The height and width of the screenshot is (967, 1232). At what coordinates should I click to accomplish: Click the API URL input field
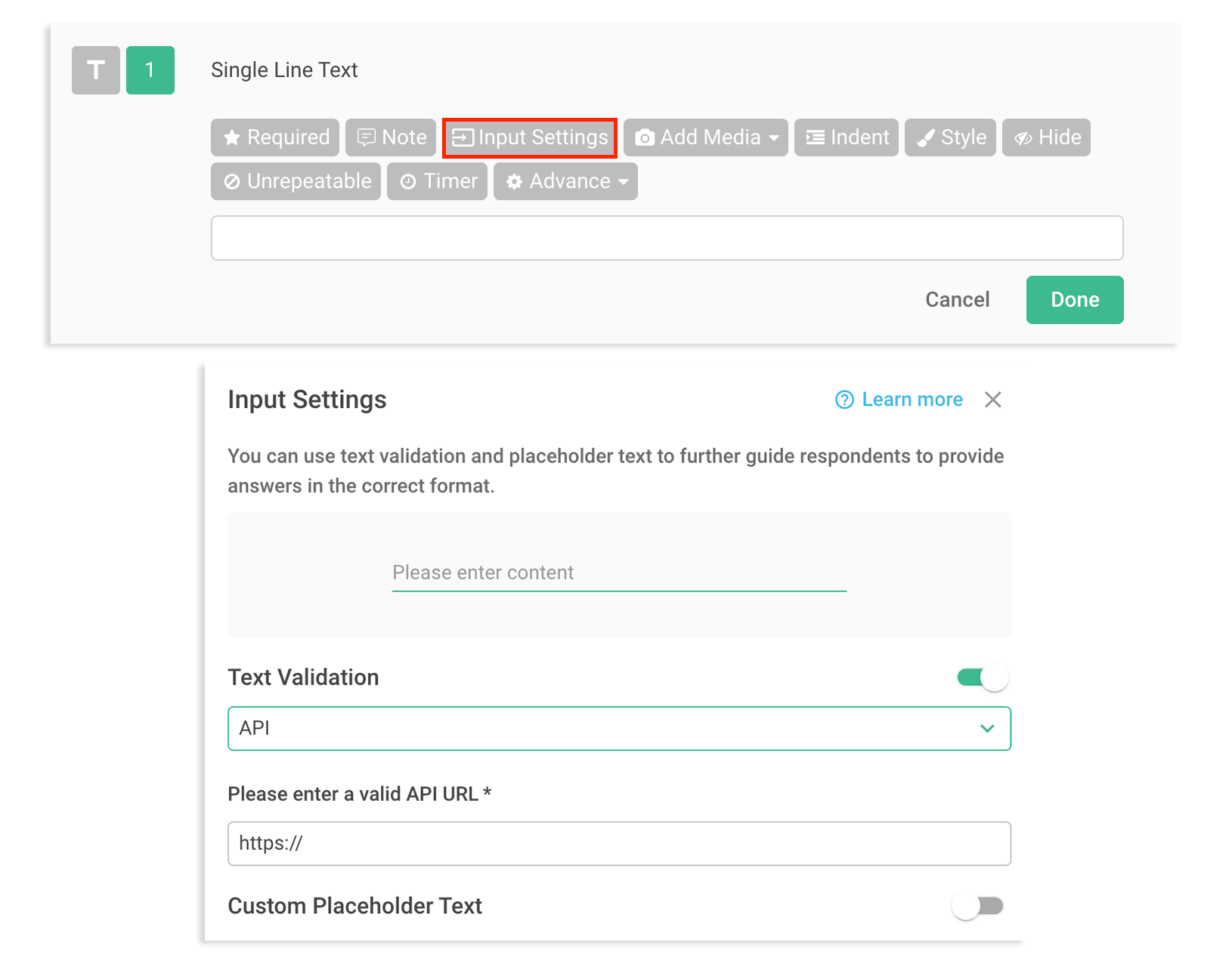point(619,844)
